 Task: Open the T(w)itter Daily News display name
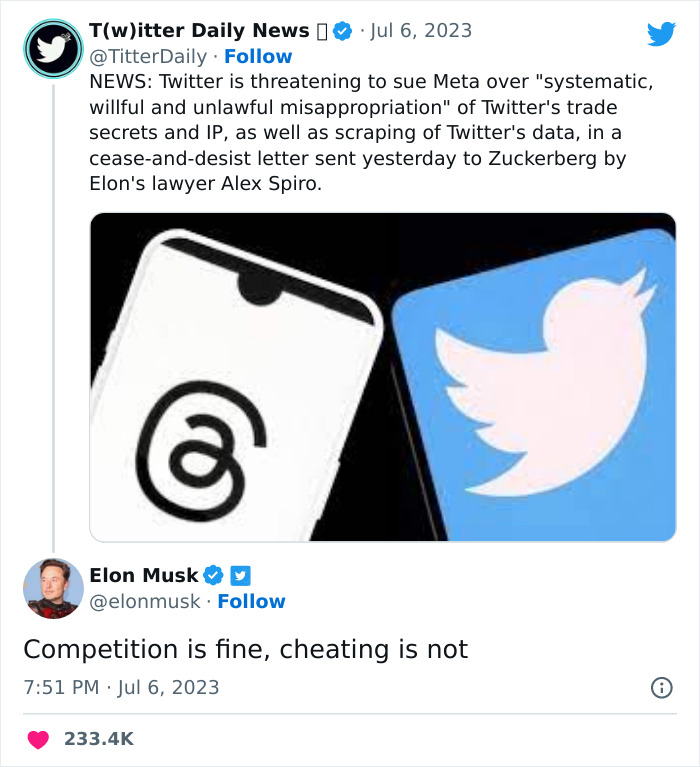point(199,31)
